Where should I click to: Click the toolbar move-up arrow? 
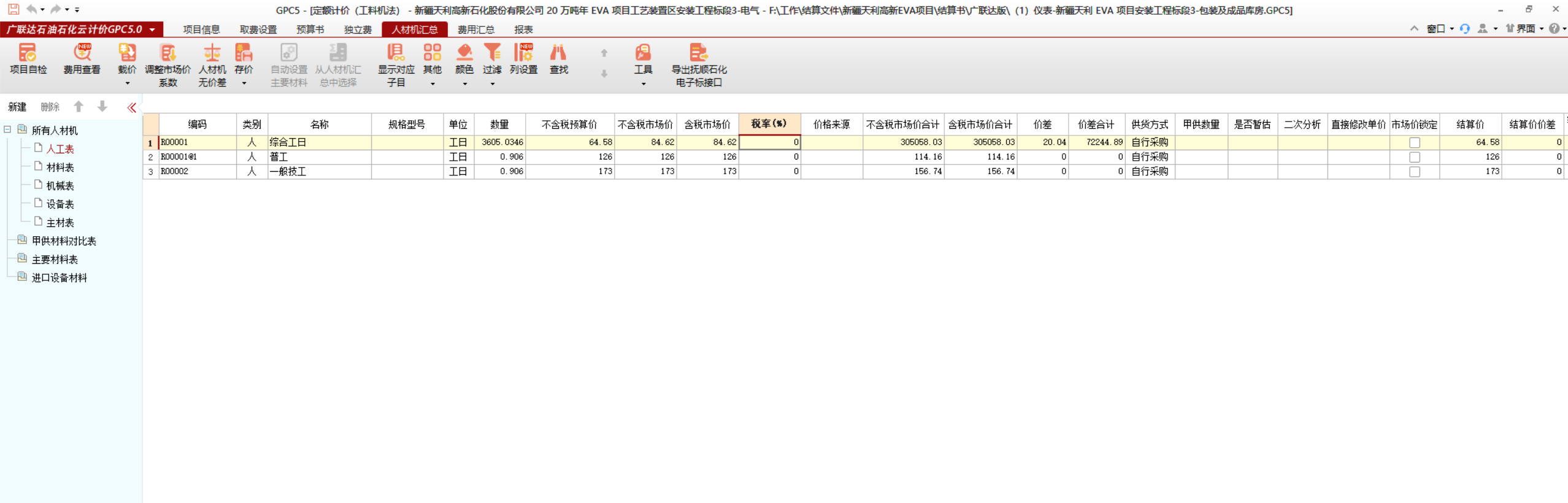point(604,53)
